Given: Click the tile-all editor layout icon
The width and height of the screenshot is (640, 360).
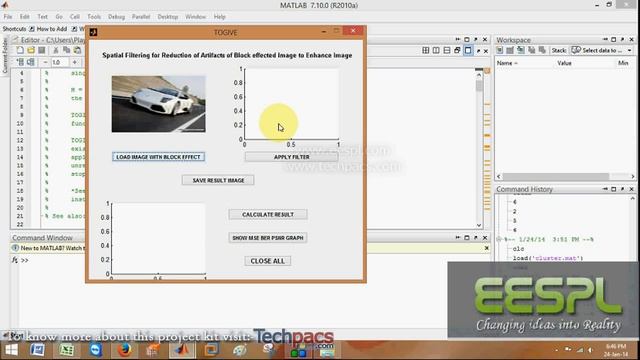Looking at the screenshot, I should pyautogui.click(x=426, y=50).
